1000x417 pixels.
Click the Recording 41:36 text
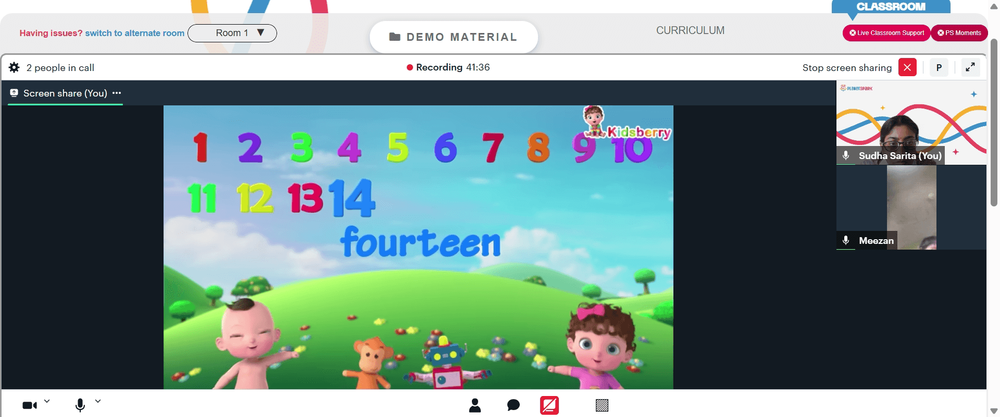tap(453, 68)
